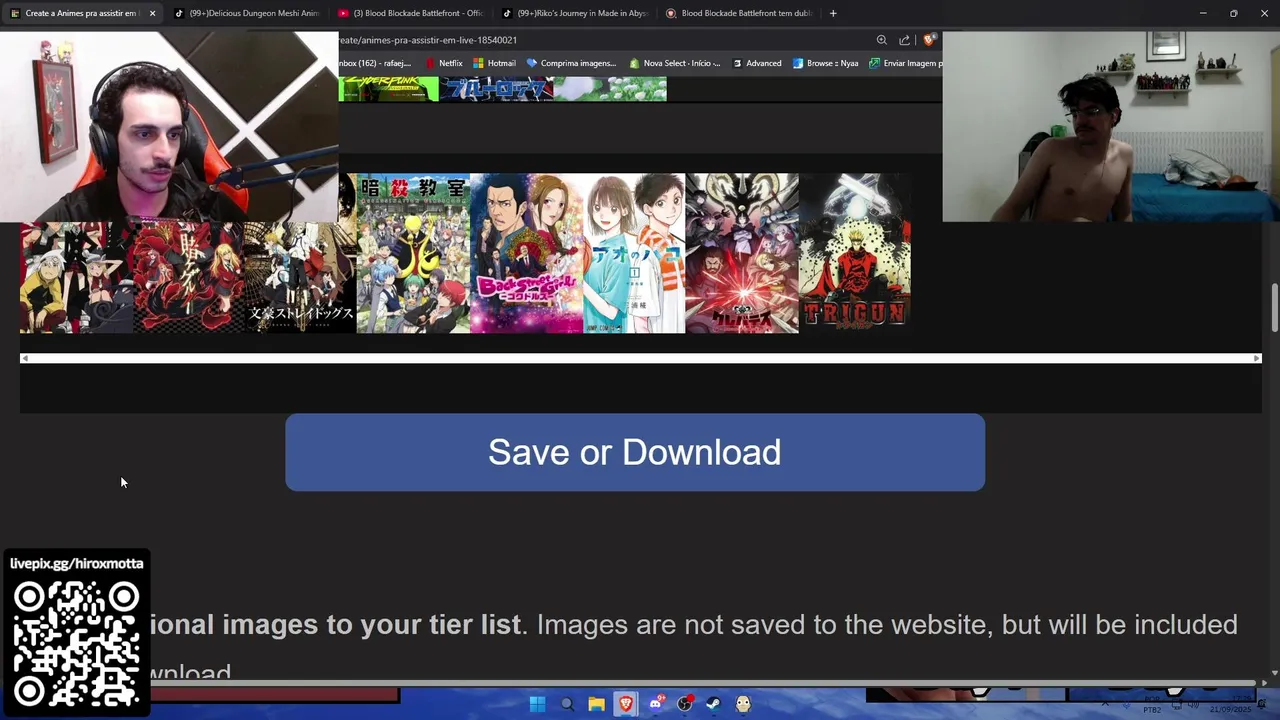Select the red checkered anime cover image
The image size is (1280, 720).
coord(189,277)
